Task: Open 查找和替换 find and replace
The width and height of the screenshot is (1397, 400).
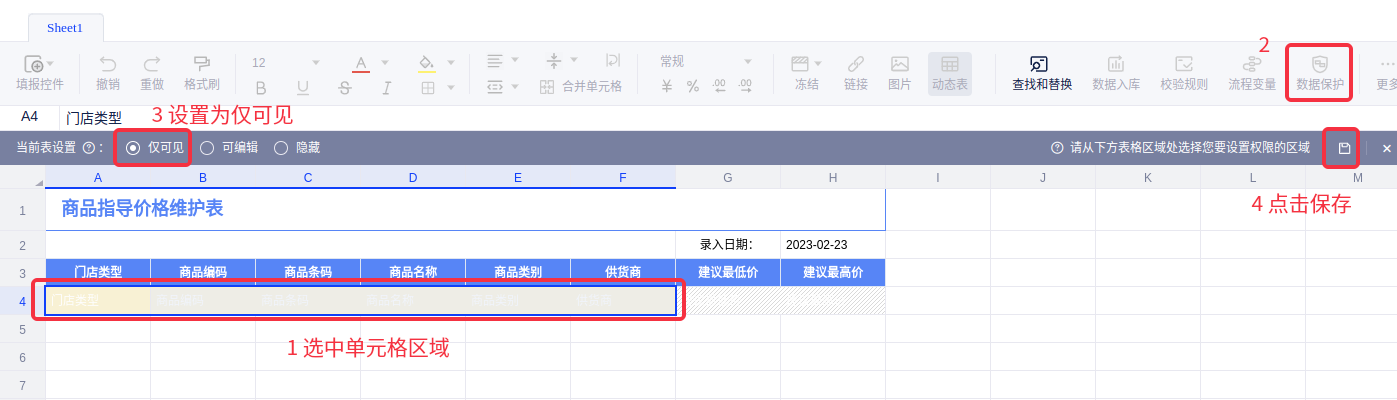Action: [1041, 72]
